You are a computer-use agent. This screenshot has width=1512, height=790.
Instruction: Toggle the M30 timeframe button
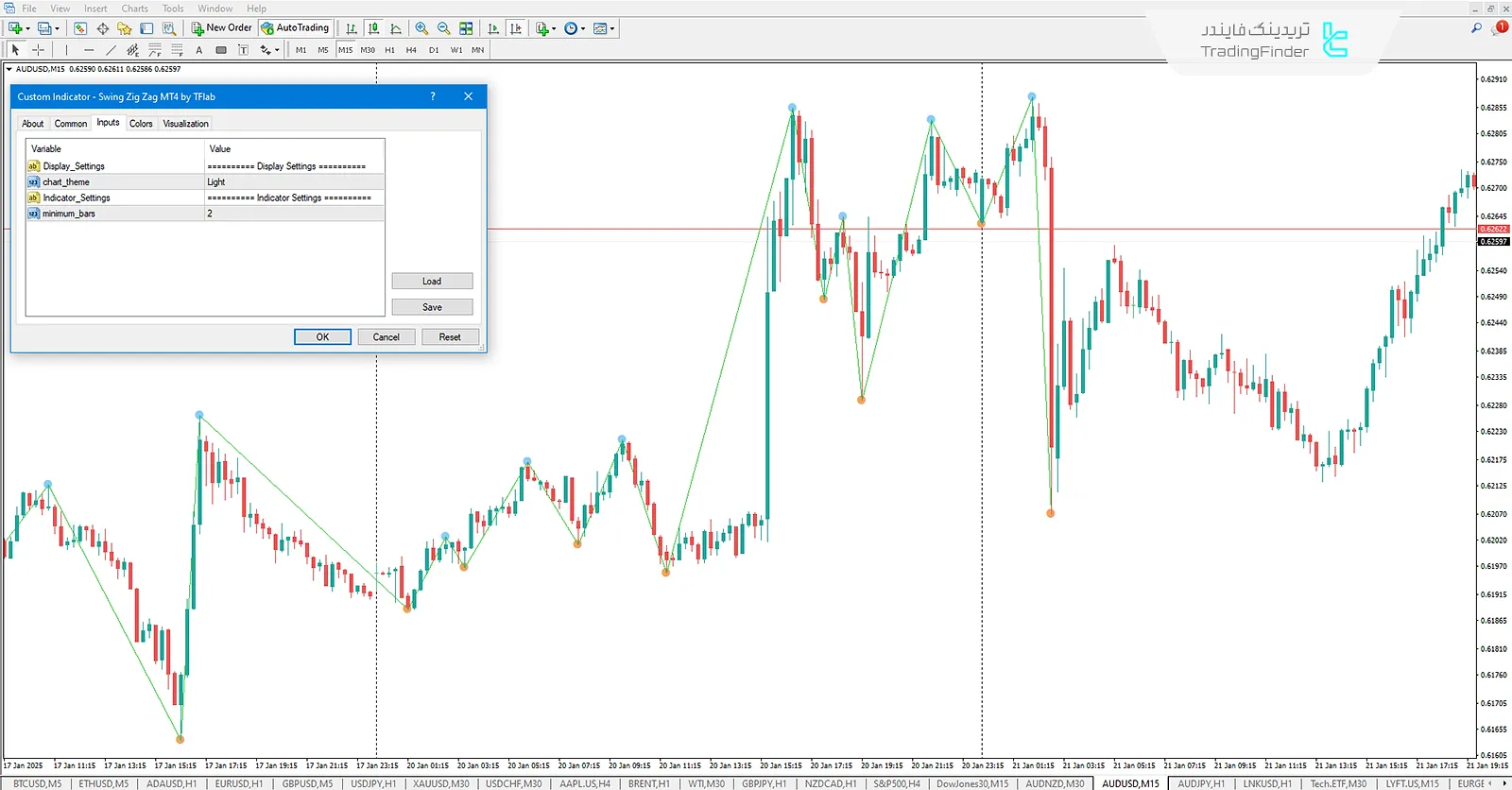pyautogui.click(x=368, y=50)
